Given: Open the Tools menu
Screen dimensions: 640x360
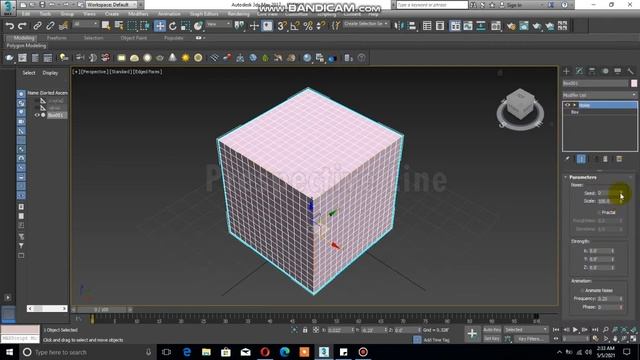Looking at the screenshot, I should [45, 14].
